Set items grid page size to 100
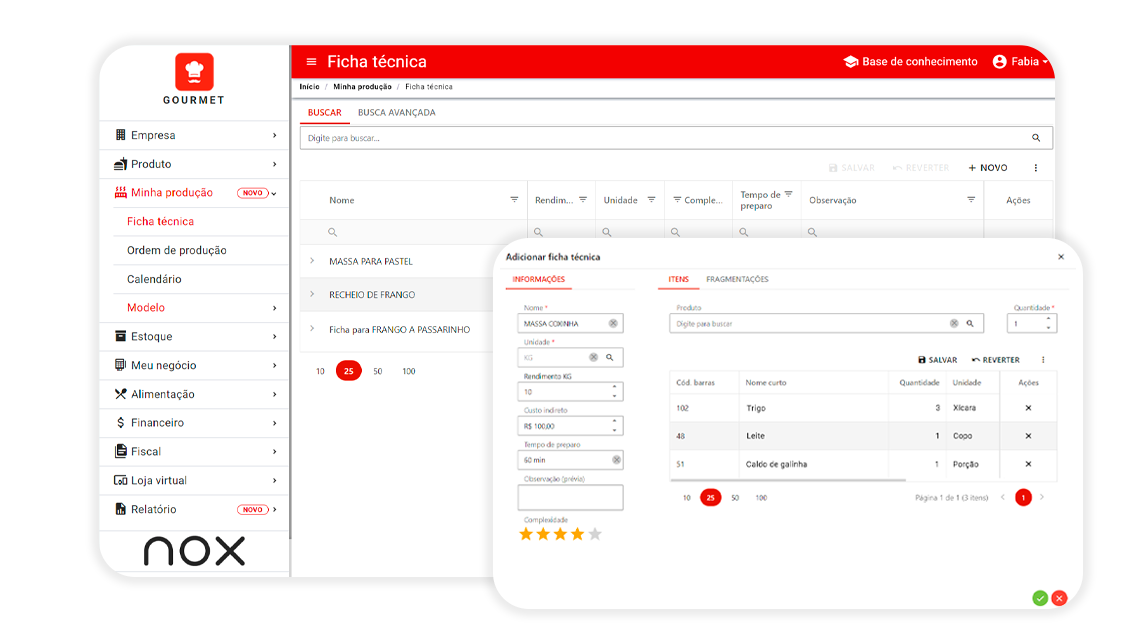The image size is (1146, 644). [761, 498]
